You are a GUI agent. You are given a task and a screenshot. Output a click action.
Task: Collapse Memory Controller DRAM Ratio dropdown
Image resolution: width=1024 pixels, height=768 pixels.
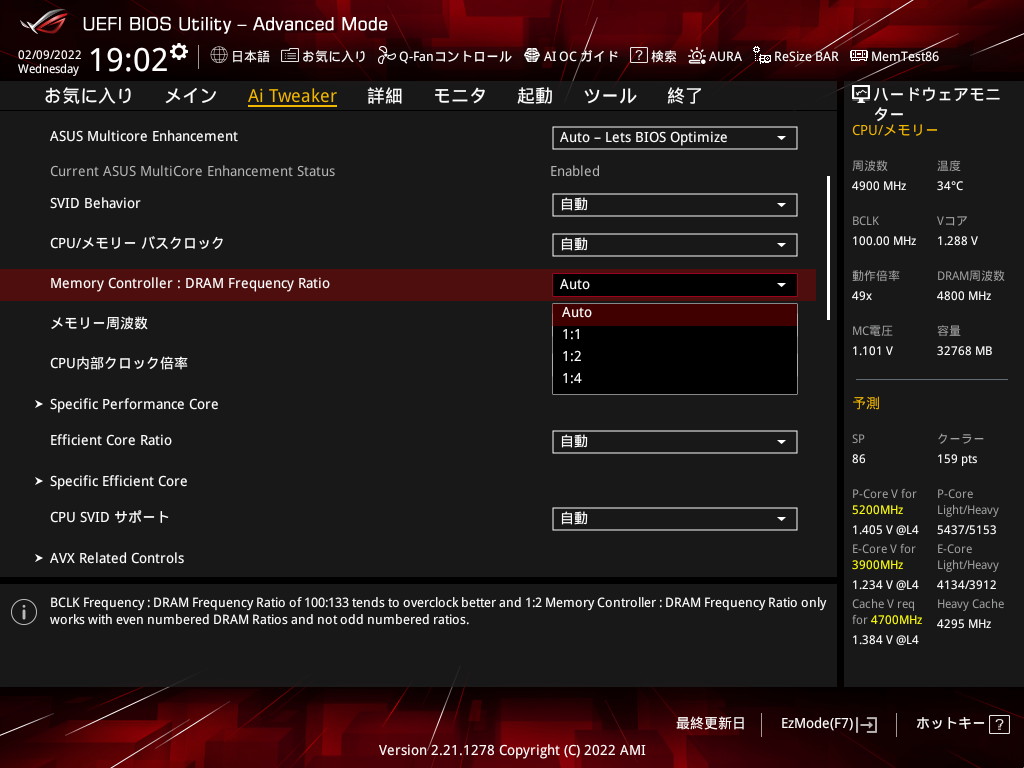(x=675, y=285)
